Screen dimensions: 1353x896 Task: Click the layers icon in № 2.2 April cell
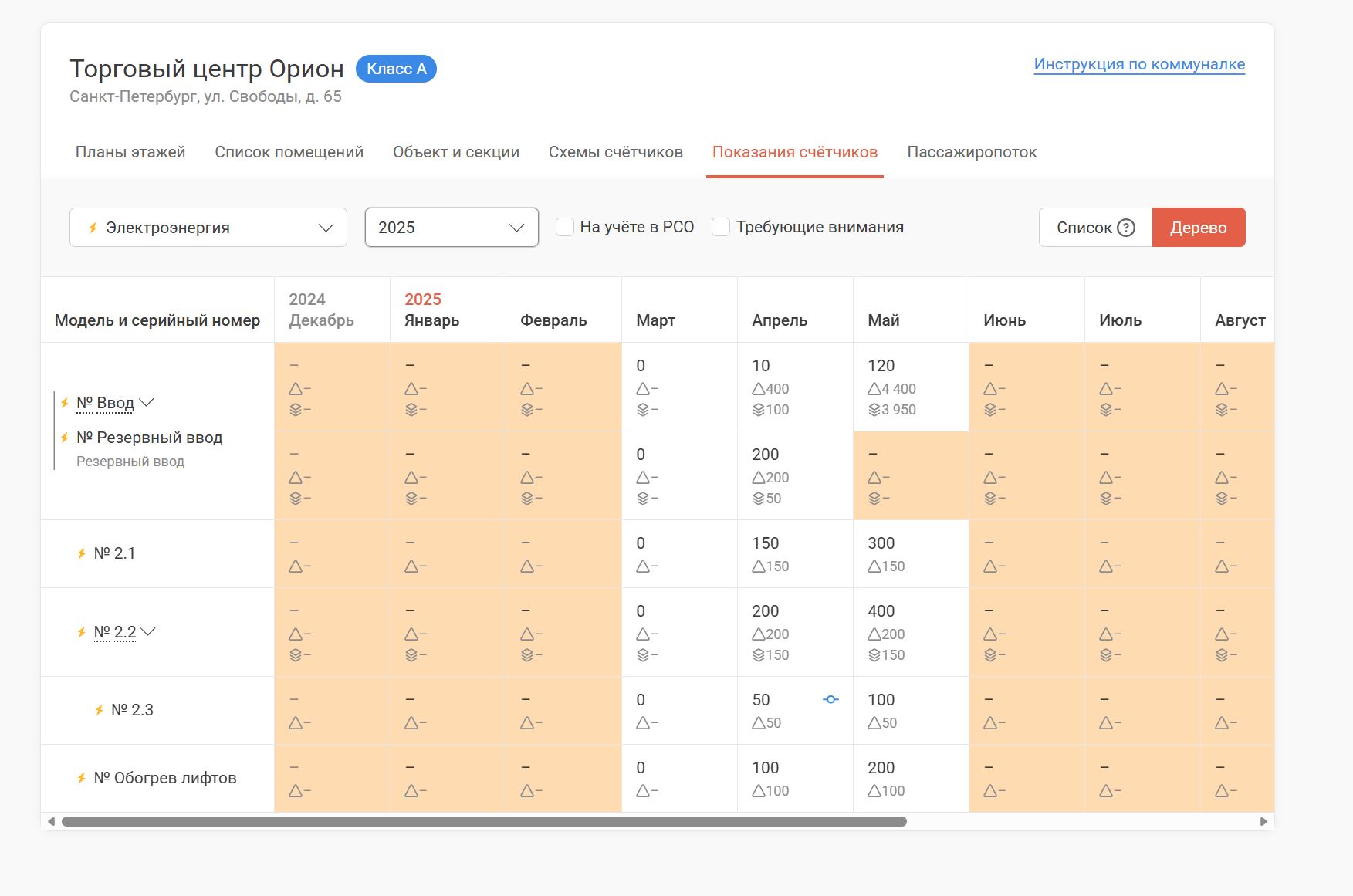759,655
